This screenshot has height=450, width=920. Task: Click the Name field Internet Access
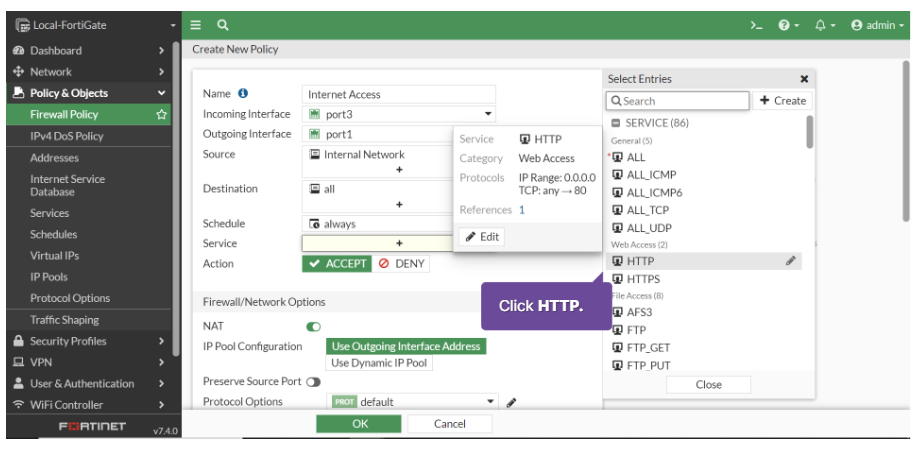pyautogui.click(x=399, y=94)
